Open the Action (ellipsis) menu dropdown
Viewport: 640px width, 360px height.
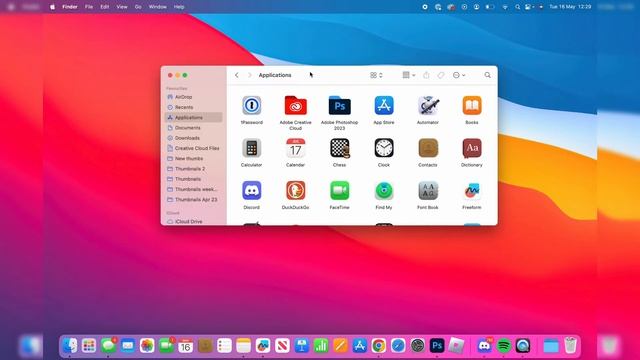pos(459,75)
